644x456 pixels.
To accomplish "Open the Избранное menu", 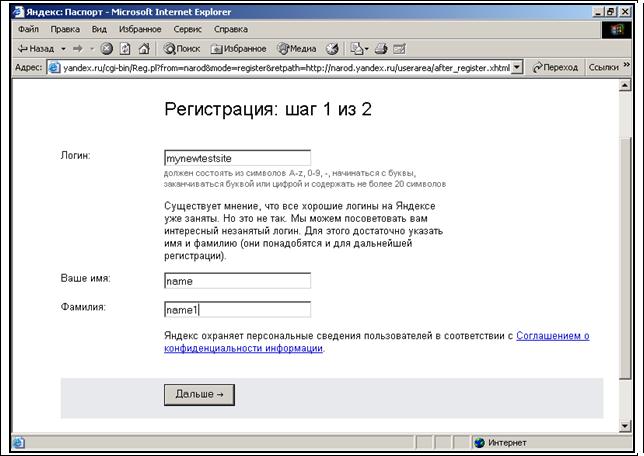I will pyautogui.click(x=140, y=29).
